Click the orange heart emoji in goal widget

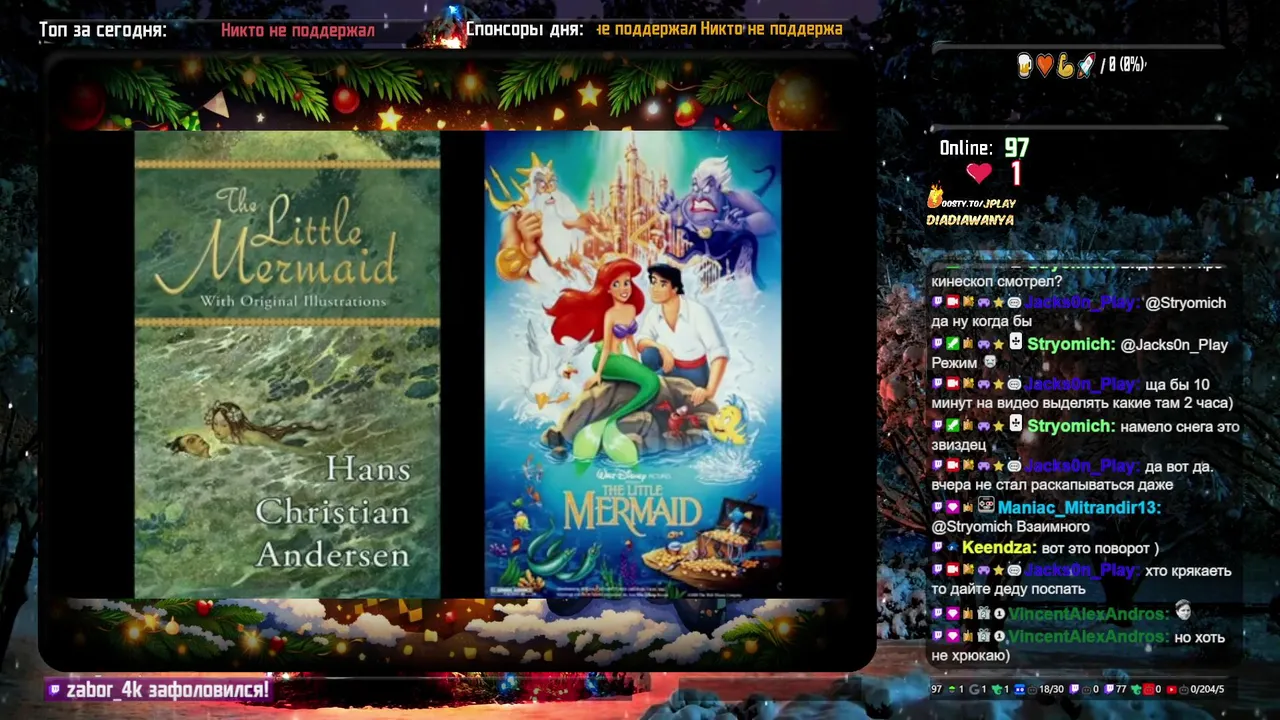[1045, 66]
